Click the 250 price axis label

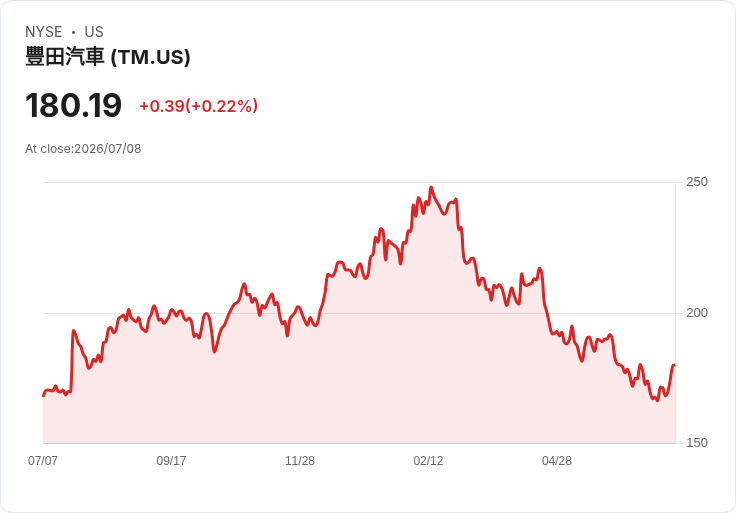[x=697, y=182]
